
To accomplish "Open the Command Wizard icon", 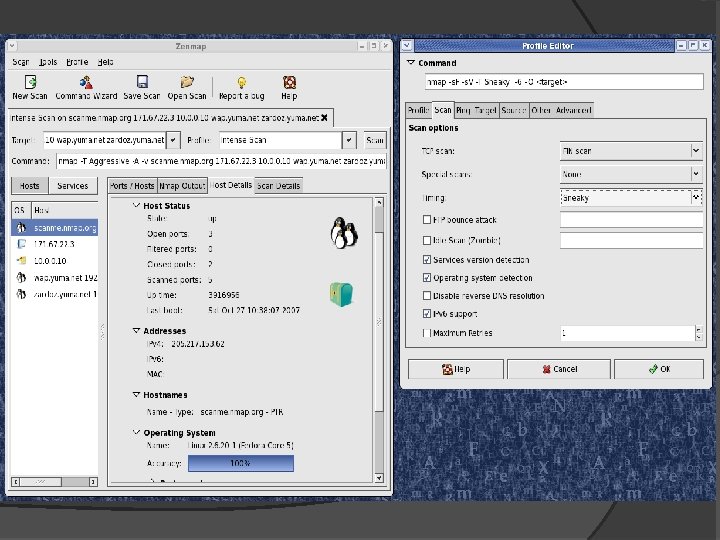I will [x=86, y=82].
